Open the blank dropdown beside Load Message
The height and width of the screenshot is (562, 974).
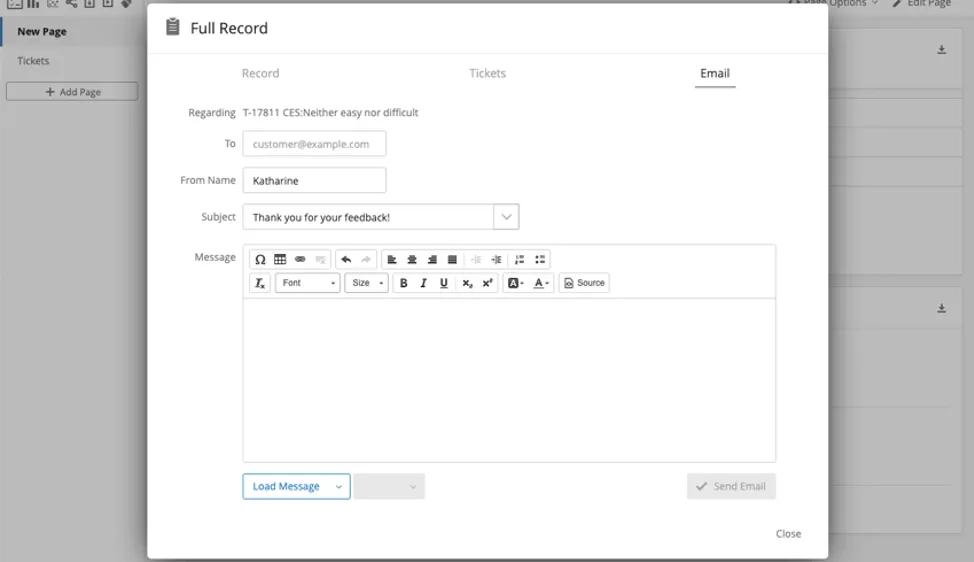click(x=389, y=486)
